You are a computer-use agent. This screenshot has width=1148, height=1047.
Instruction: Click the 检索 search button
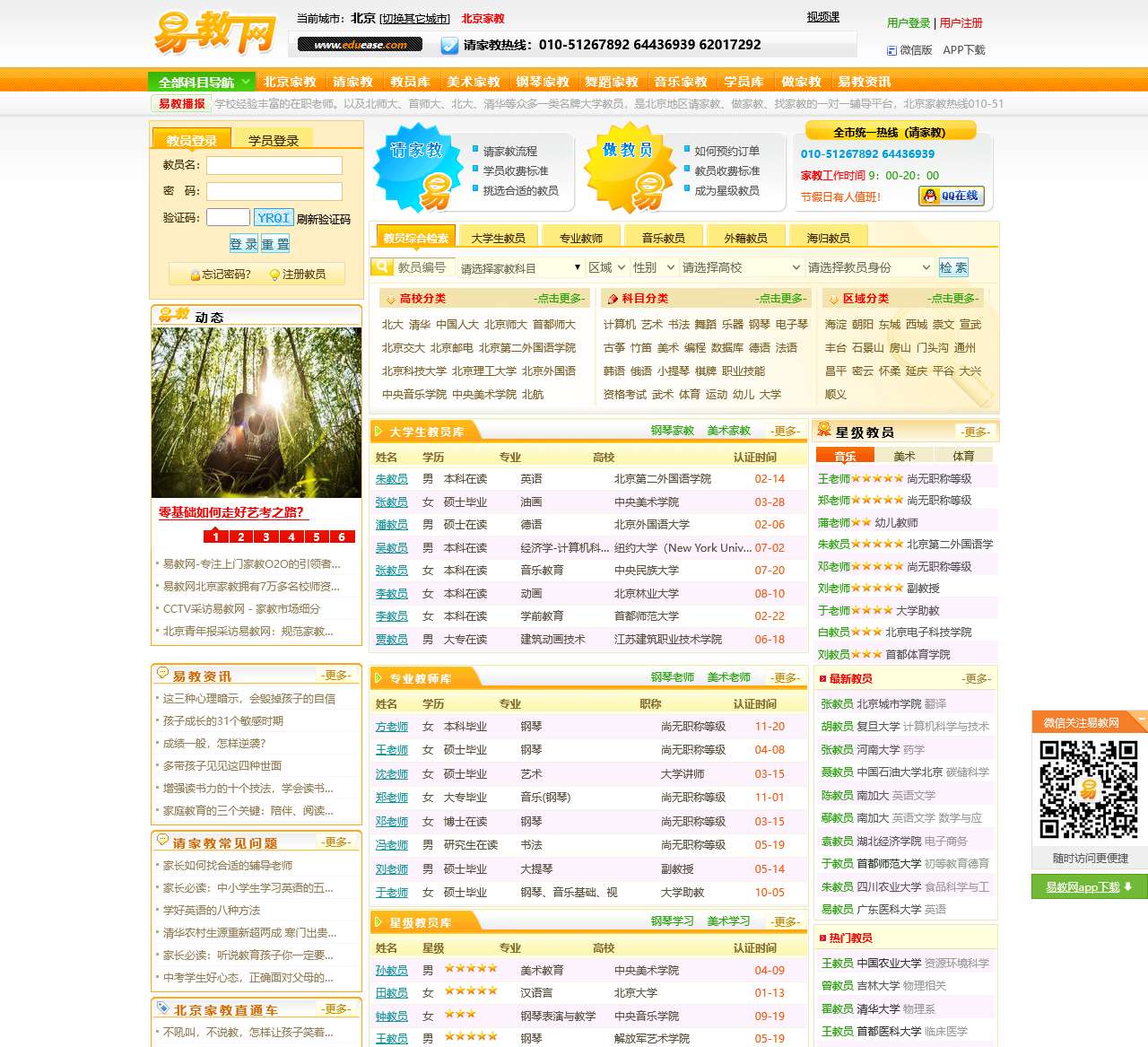click(x=952, y=266)
